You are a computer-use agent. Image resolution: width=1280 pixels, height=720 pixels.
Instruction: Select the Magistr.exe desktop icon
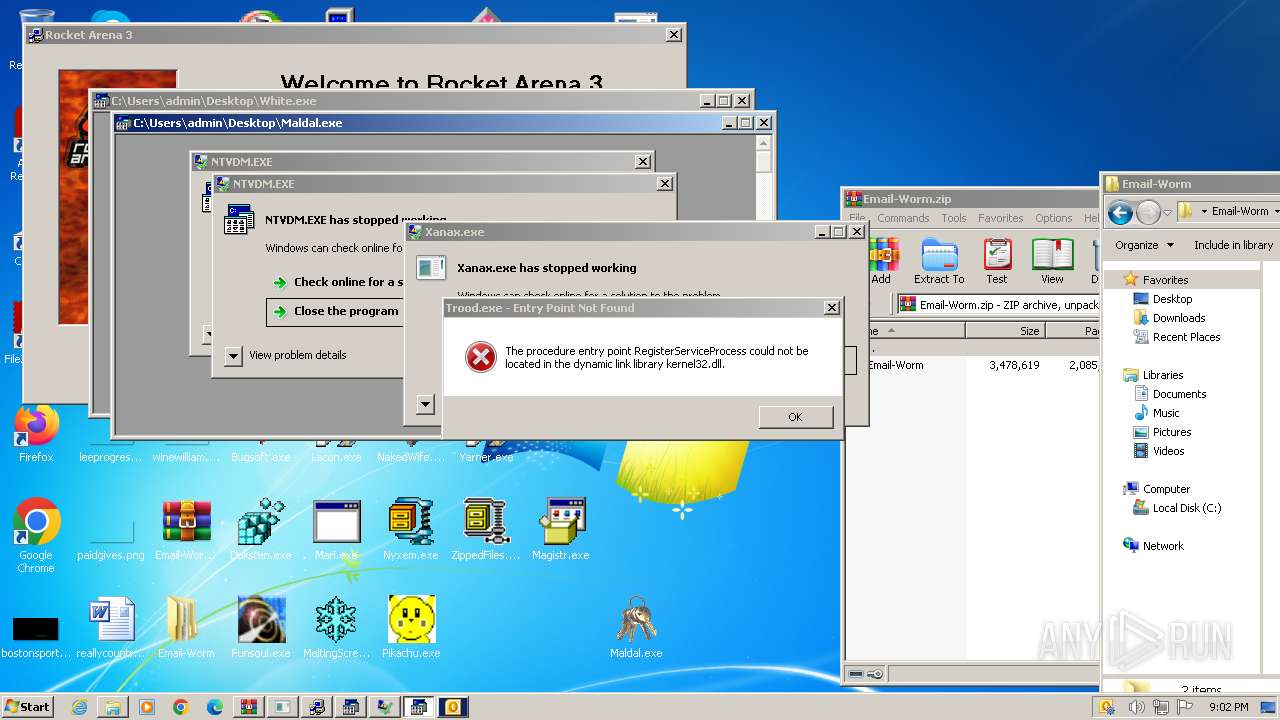pos(561,531)
